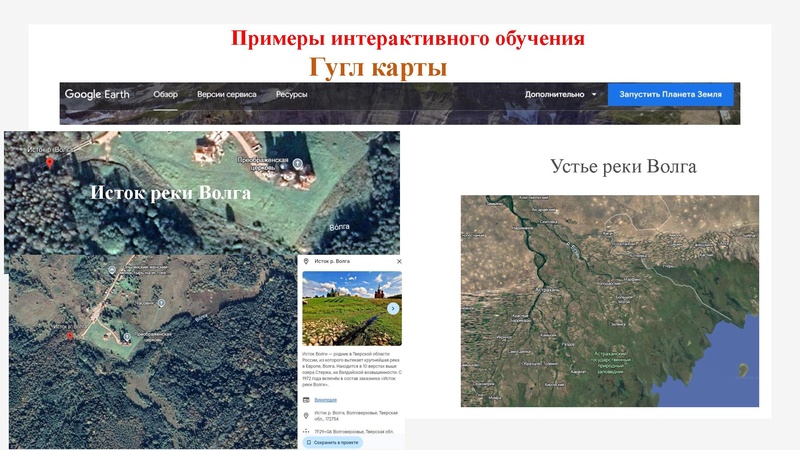Screen dimensions: 800x450
Task: Close the Исток р. Волга info panel
Action: coord(399,261)
